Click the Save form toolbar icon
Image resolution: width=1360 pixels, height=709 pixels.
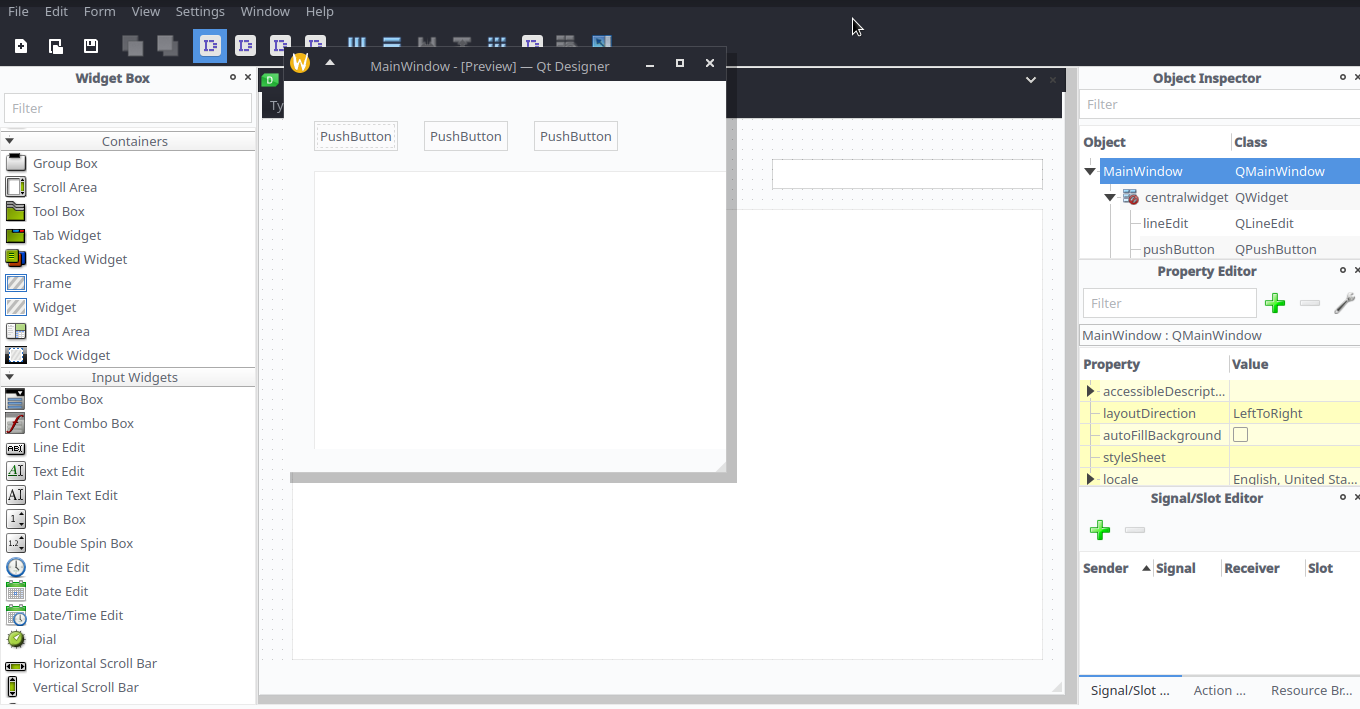point(91,46)
